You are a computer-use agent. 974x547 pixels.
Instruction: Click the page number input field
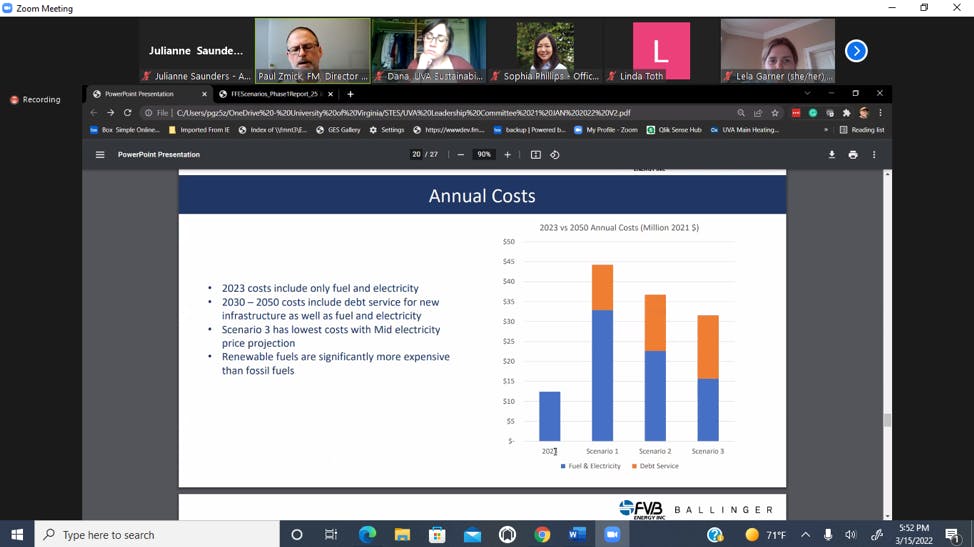(x=416, y=155)
